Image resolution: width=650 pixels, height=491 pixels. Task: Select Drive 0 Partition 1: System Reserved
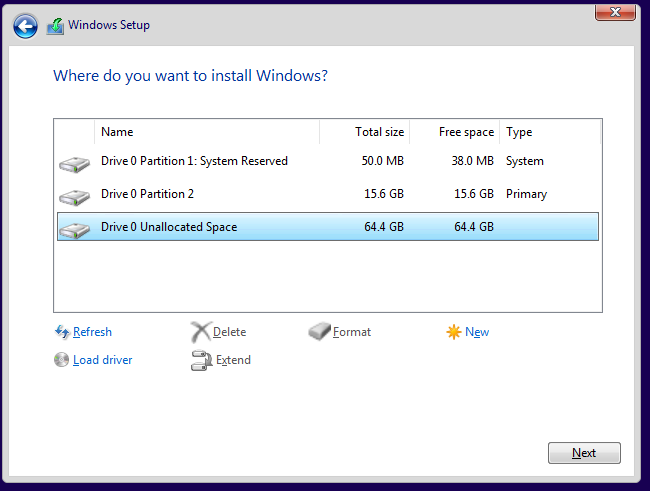pos(328,161)
